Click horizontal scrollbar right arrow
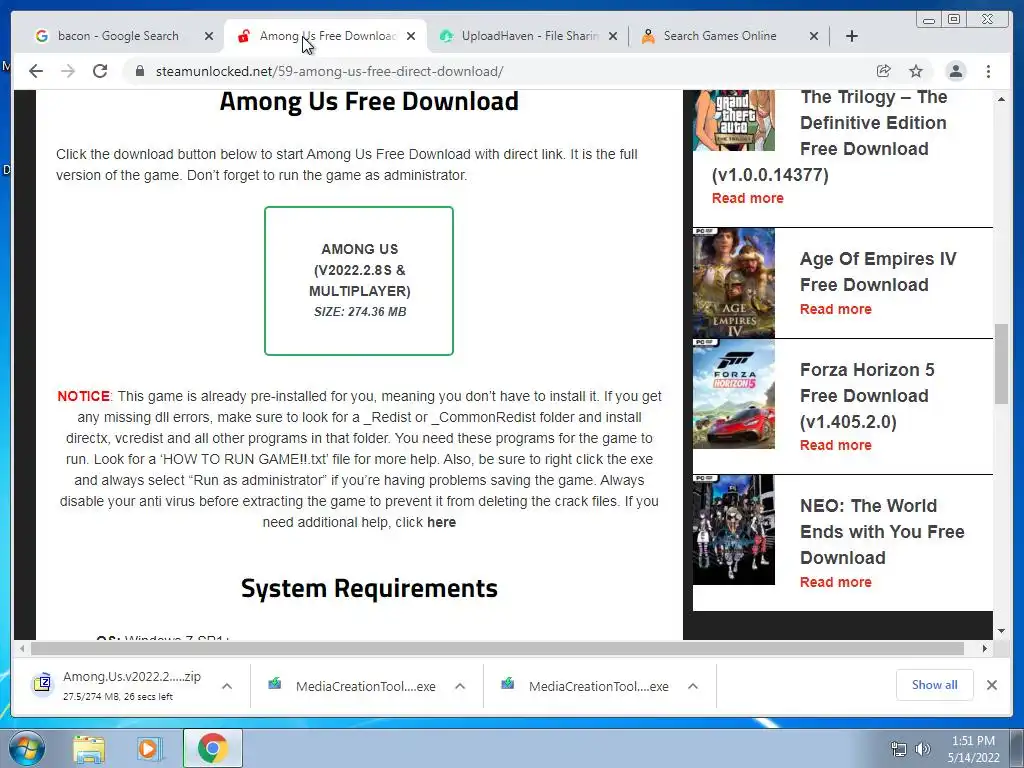The image size is (1024, 768). coord(984,648)
